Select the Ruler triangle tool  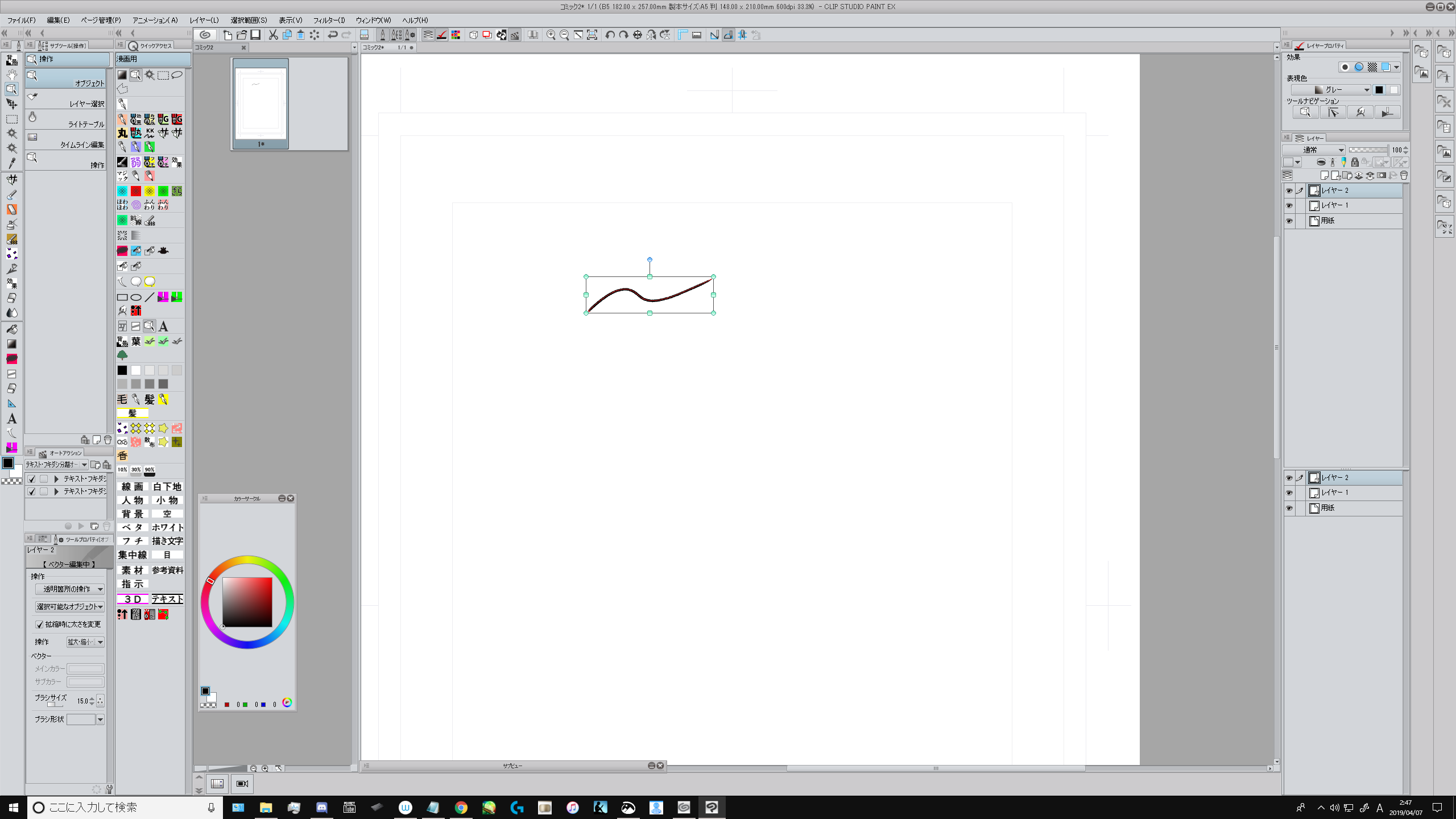pyautogui.click(x=11, y=403)
